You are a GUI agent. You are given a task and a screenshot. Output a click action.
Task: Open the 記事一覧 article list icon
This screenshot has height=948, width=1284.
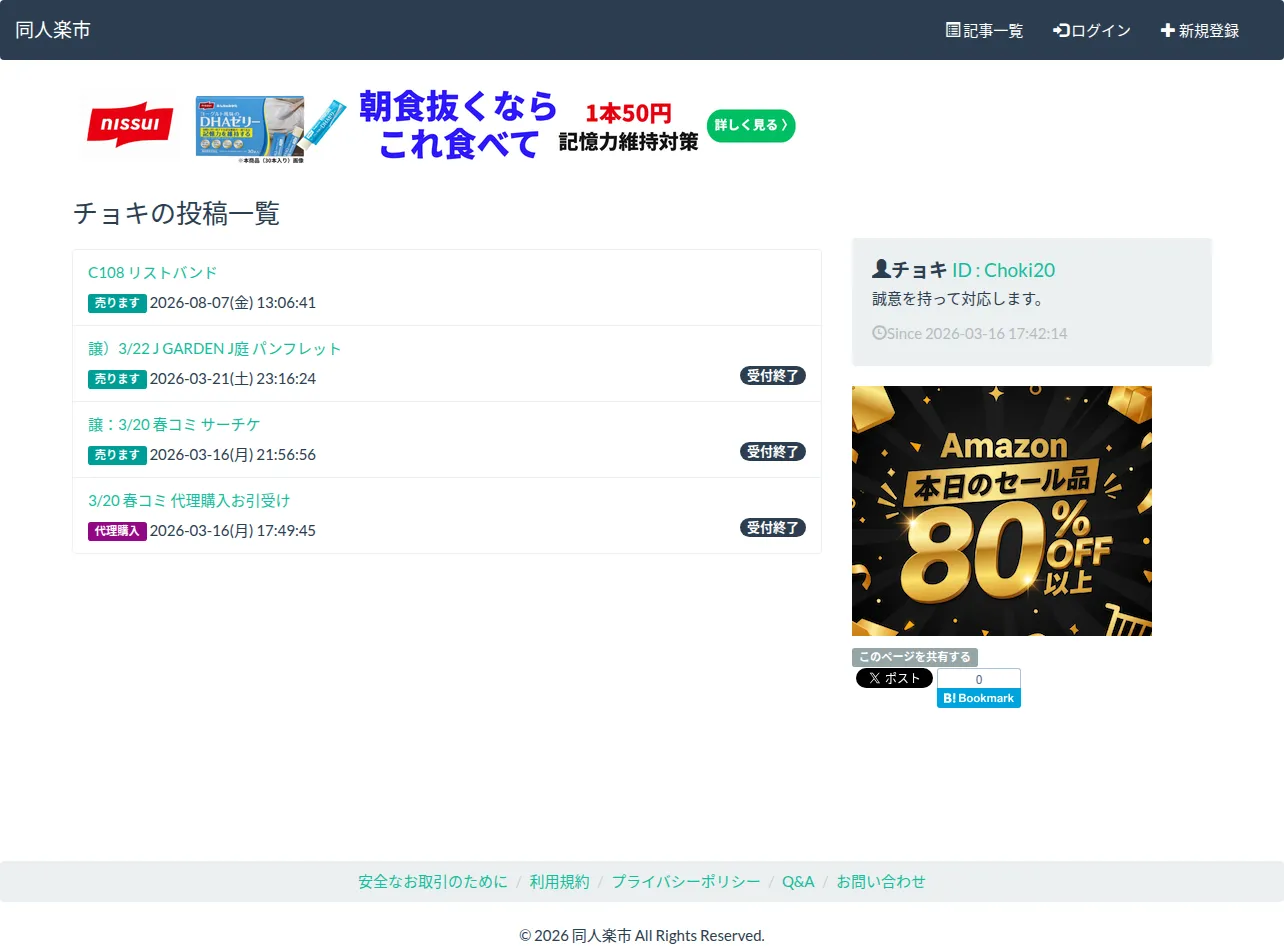[x=953, y=30]
